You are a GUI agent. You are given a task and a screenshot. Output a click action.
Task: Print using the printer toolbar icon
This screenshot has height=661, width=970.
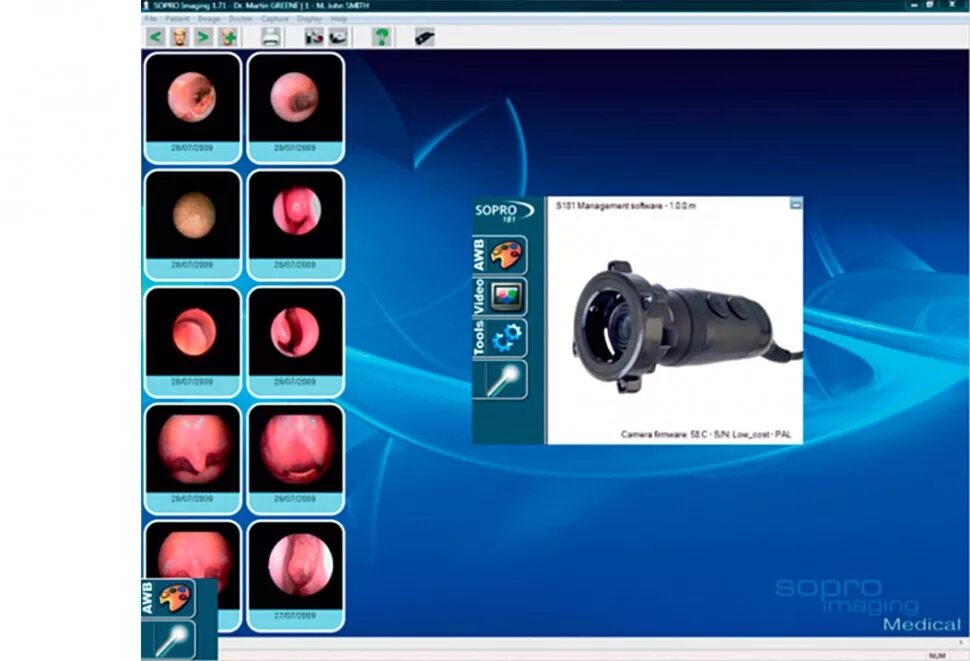[271, 37]
